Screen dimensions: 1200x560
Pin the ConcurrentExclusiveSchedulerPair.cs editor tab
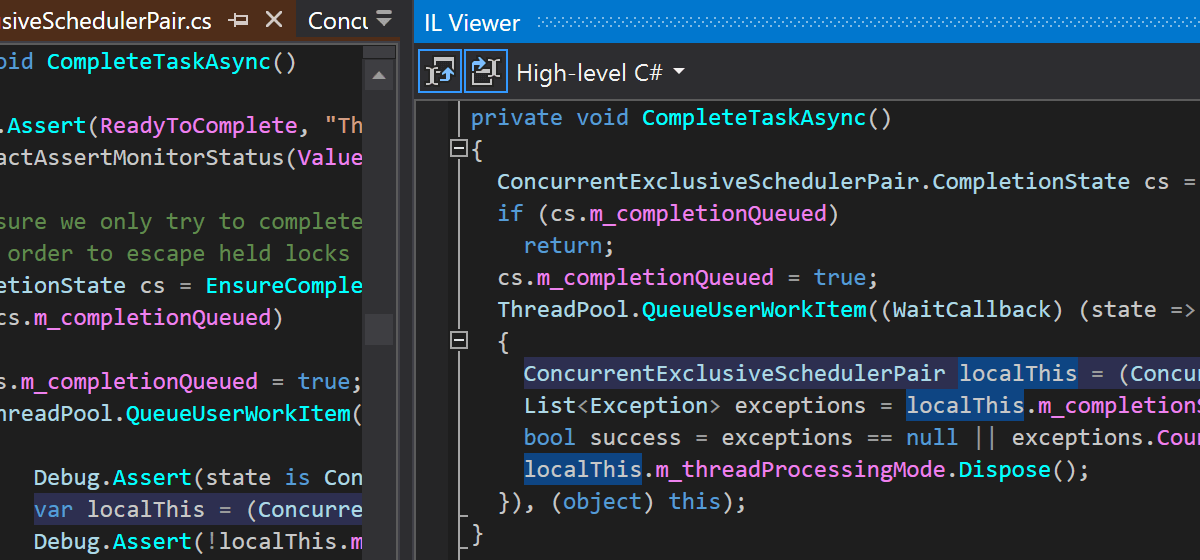click(x=238, y=20)
